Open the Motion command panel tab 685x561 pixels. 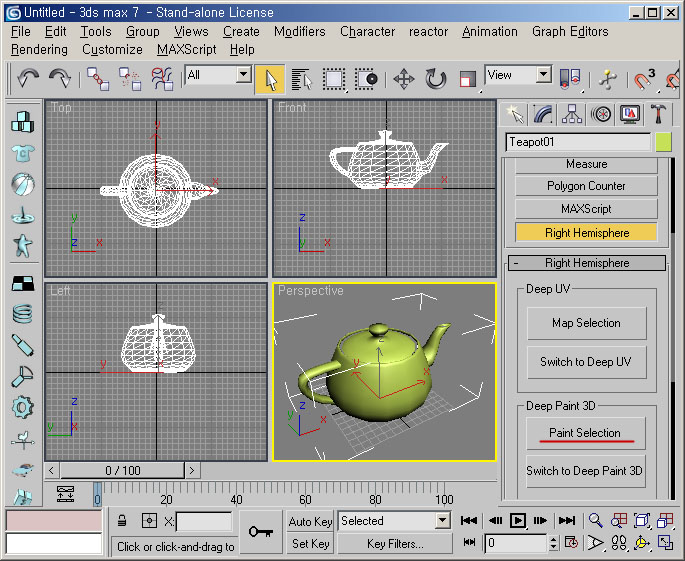point(601,114)
